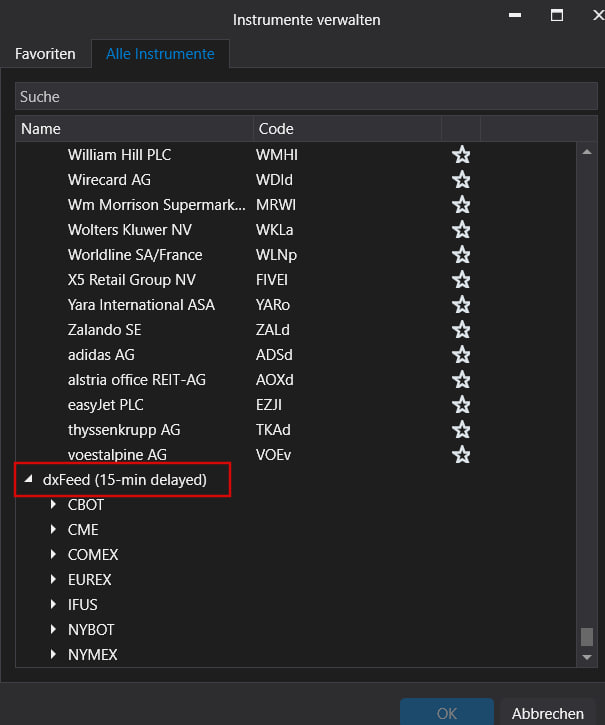605x725 pixels.
Task: Toggle the Zalando SE favorite star
Action: (x=461, y=330)
